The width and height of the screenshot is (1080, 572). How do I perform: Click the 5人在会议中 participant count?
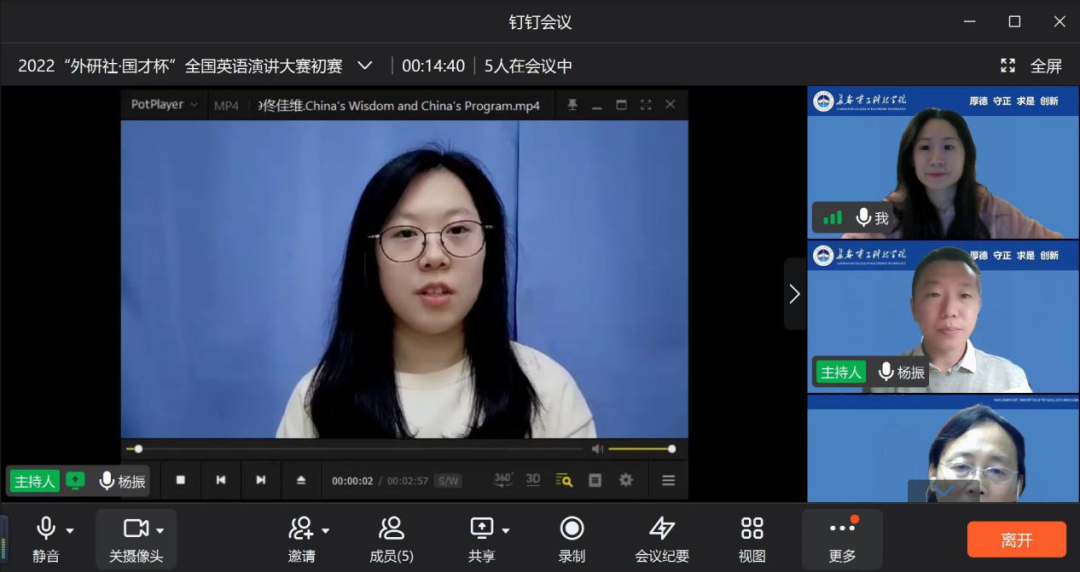click(528, 66)
